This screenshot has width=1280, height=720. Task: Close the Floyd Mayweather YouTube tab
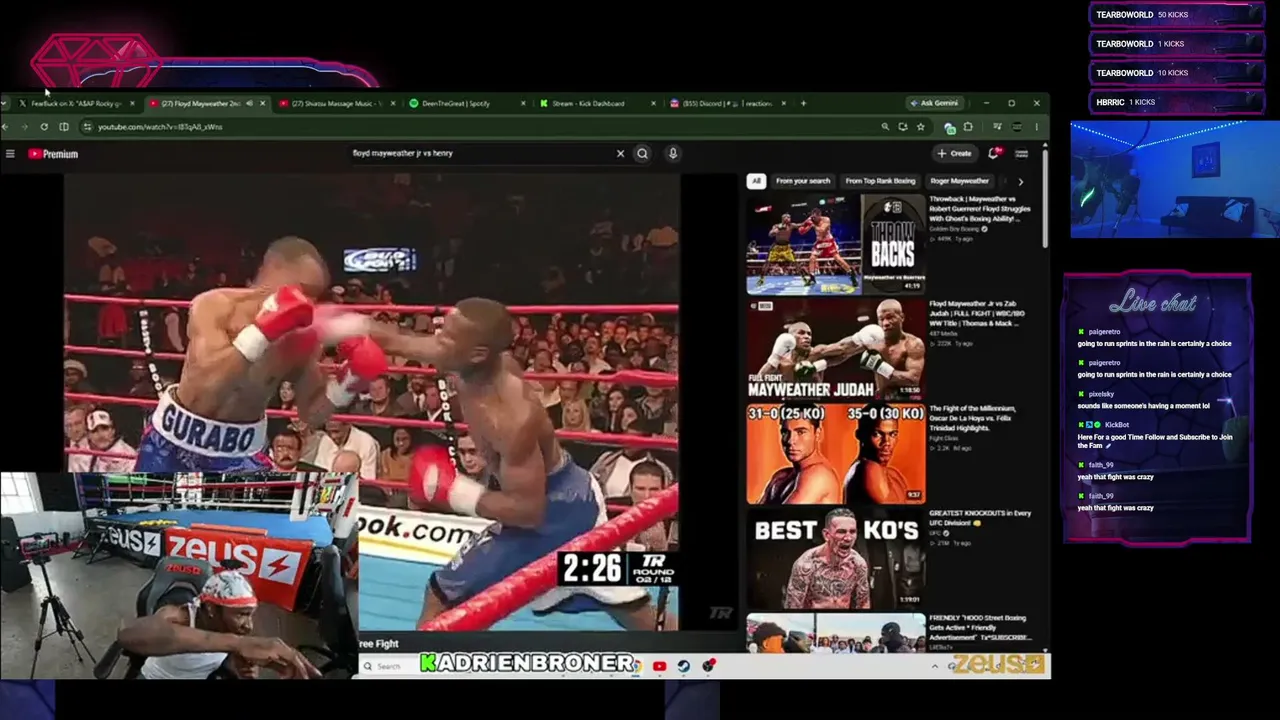pyautogui.click(x=262, y=103)
